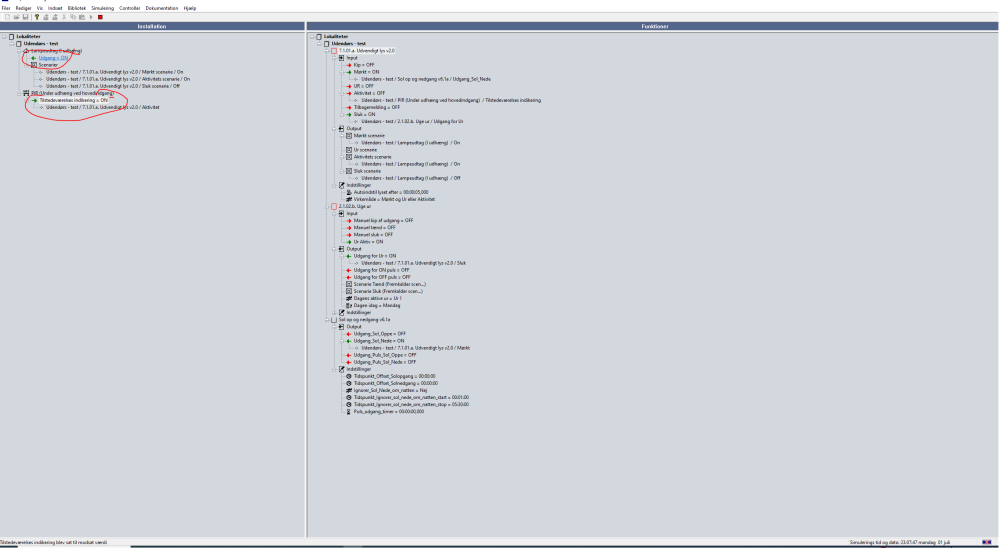This screenshot has height=548, width=1000.
Task: Click the New document toolbar icon
Action: (x=6, y=17)
